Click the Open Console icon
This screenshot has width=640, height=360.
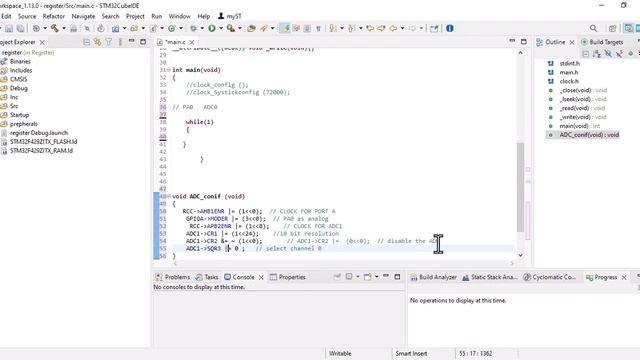pos(367,277)
